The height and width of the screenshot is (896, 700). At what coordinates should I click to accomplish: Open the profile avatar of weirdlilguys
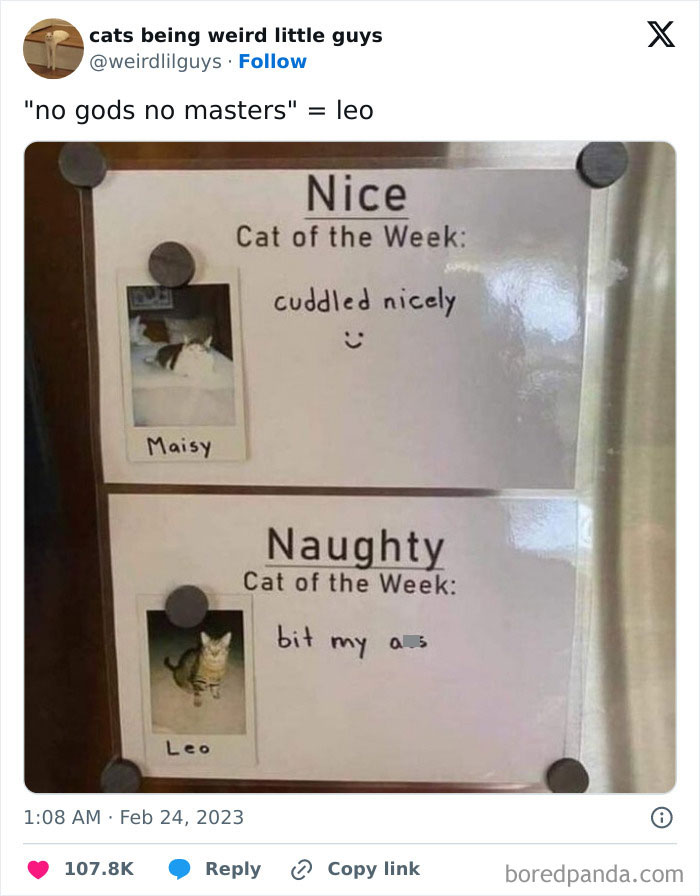click(53, 49)
